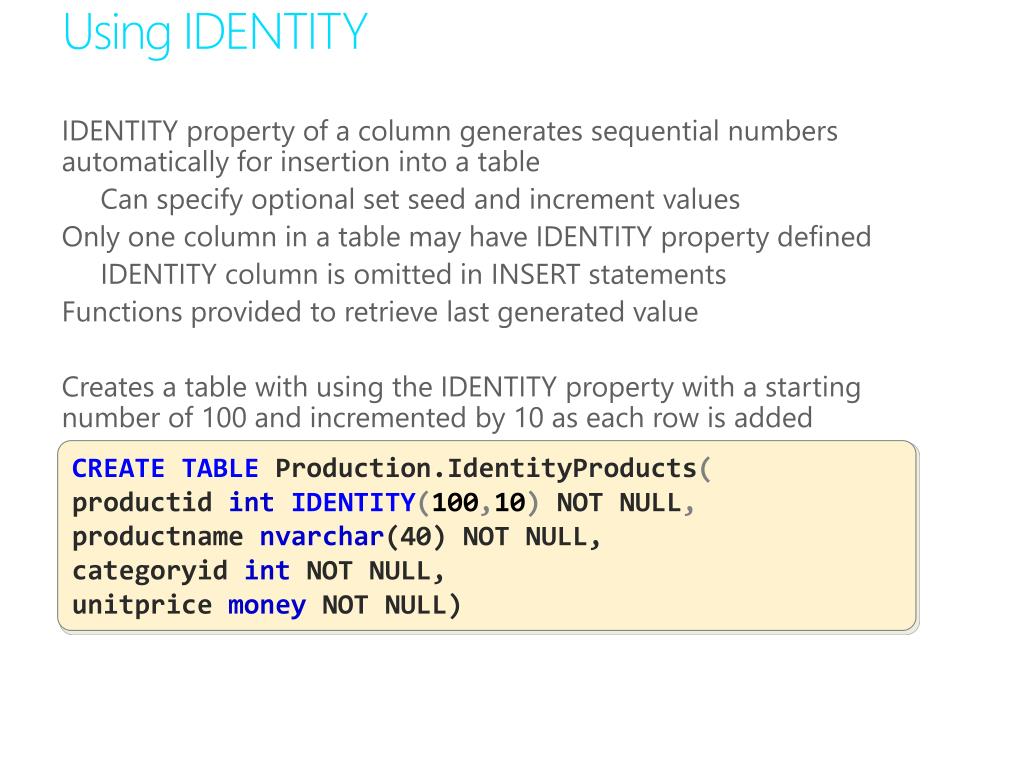Click the line 'IDENTITY property of a column generates sequential numbers'
1024x768 pixels.
450,132
